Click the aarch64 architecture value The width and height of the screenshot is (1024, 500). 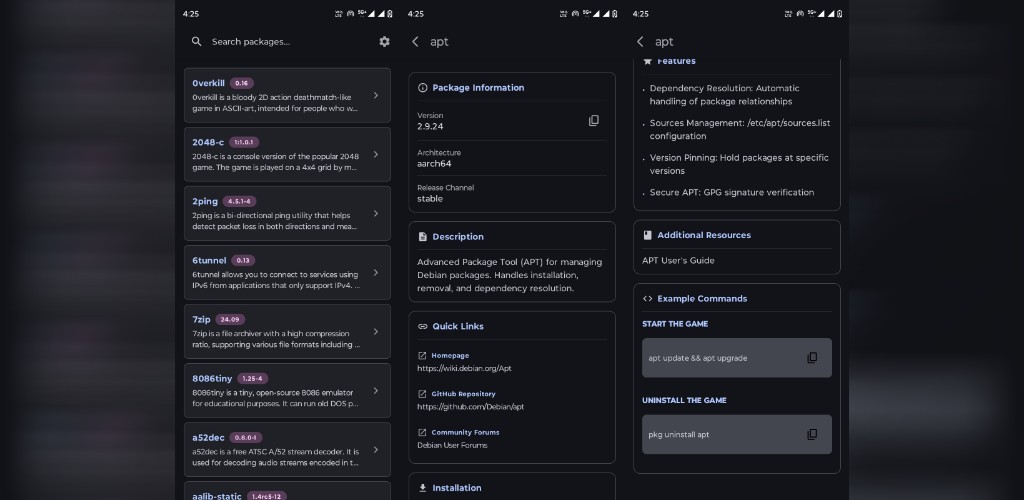(x=434, y=164)
